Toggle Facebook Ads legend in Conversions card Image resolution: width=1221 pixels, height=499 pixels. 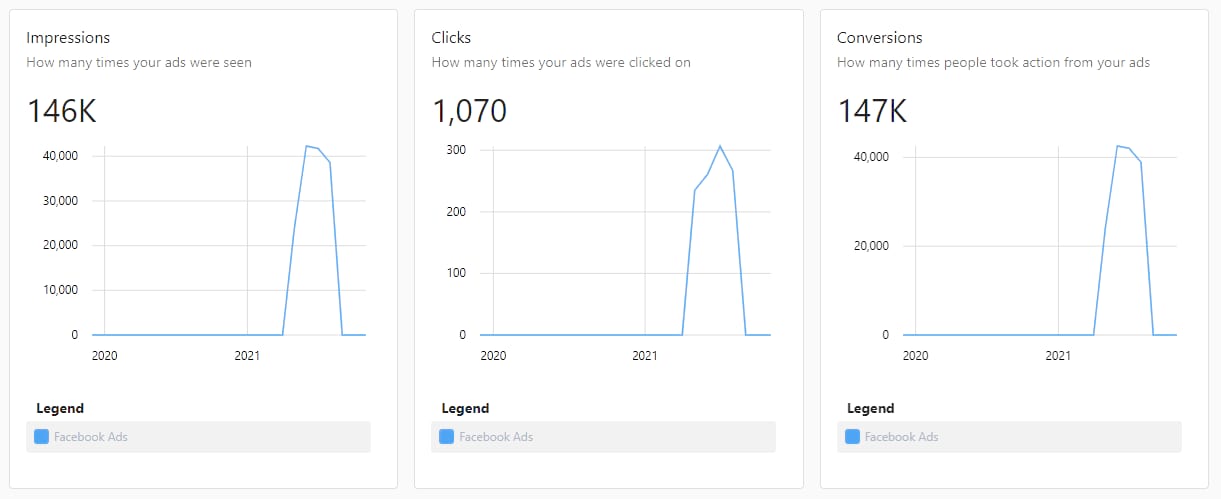coord(1009,437)
